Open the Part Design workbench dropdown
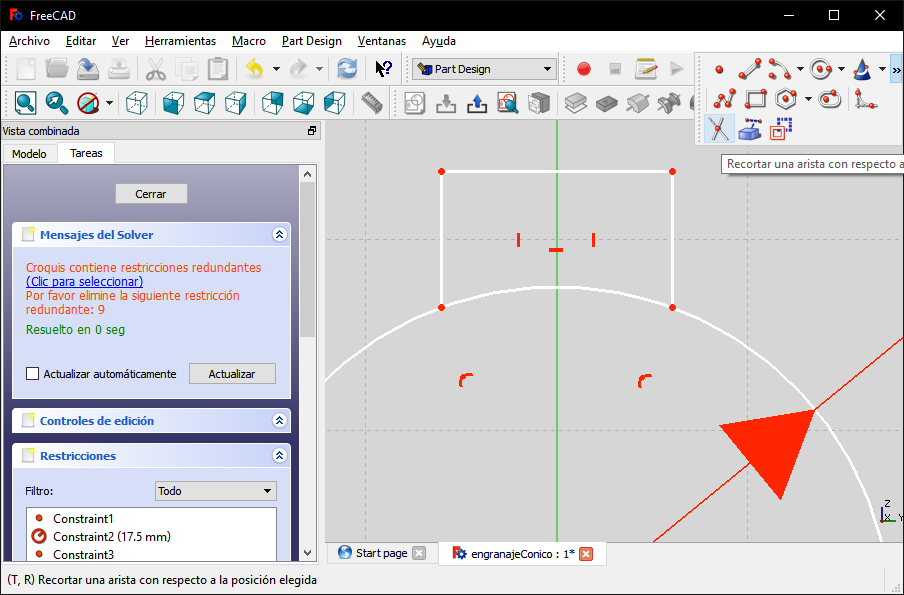The height and width of the screenshot is (595, 904). [484, 69]
